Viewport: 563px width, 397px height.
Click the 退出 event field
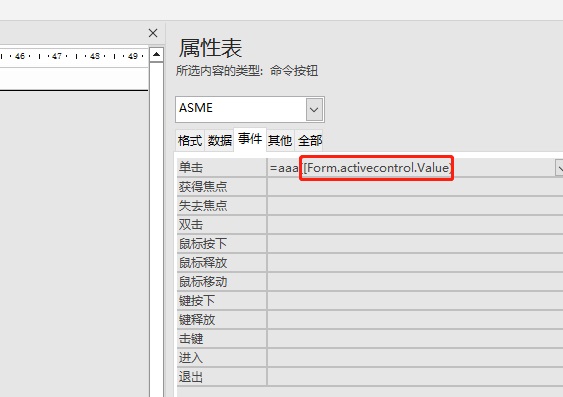pos(415,377)
